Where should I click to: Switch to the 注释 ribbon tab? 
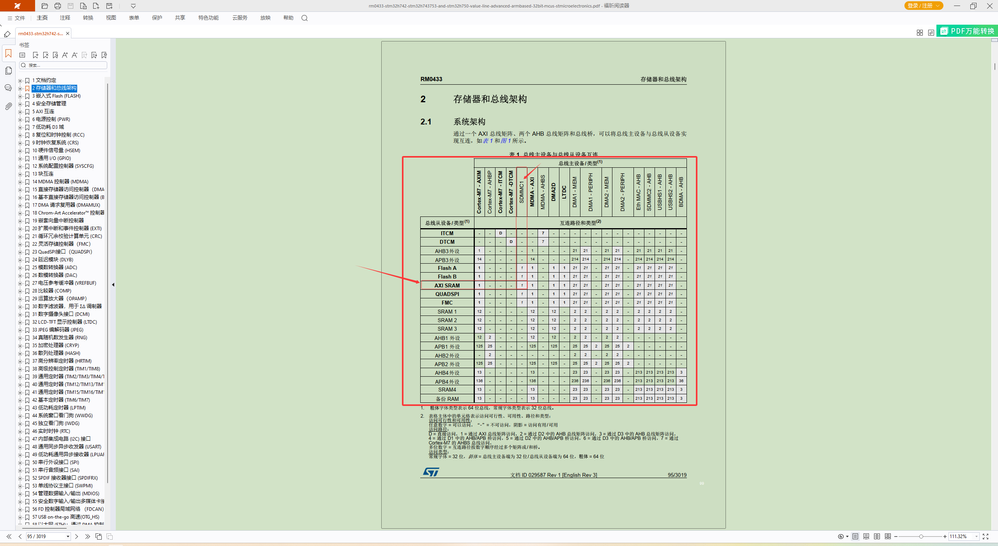point(65,18)
